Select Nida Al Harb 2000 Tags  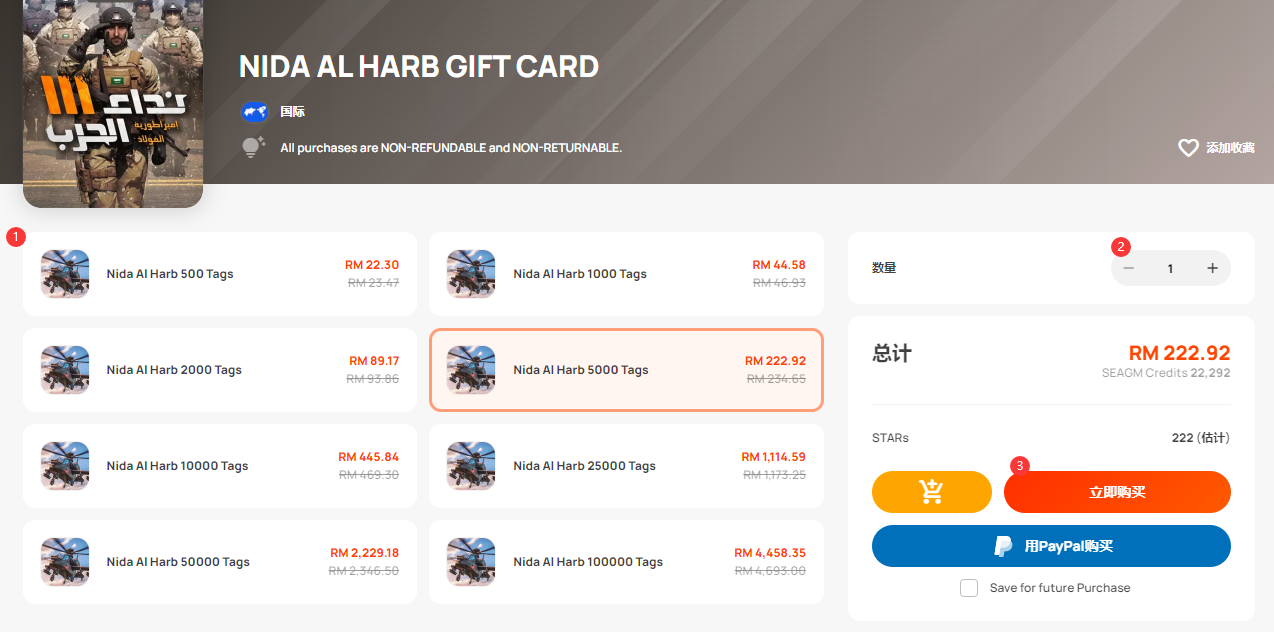[220, 370]
